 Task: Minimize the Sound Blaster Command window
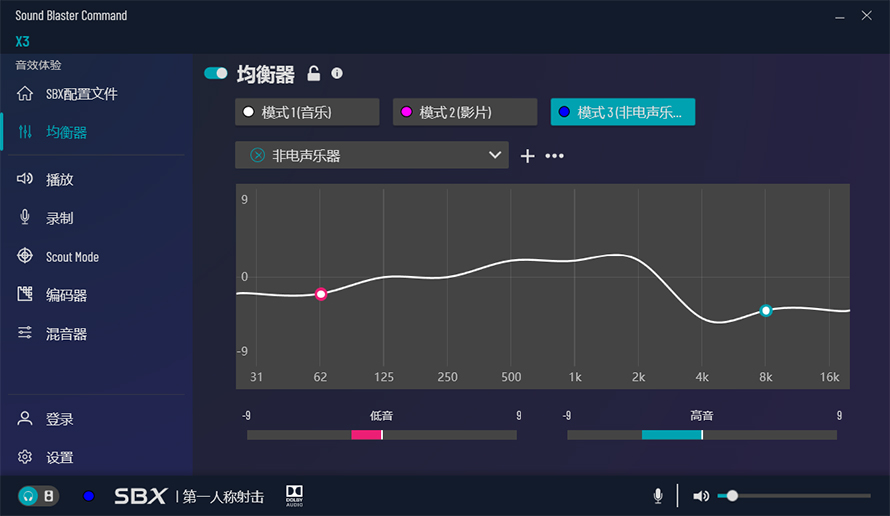coord(839,16)
